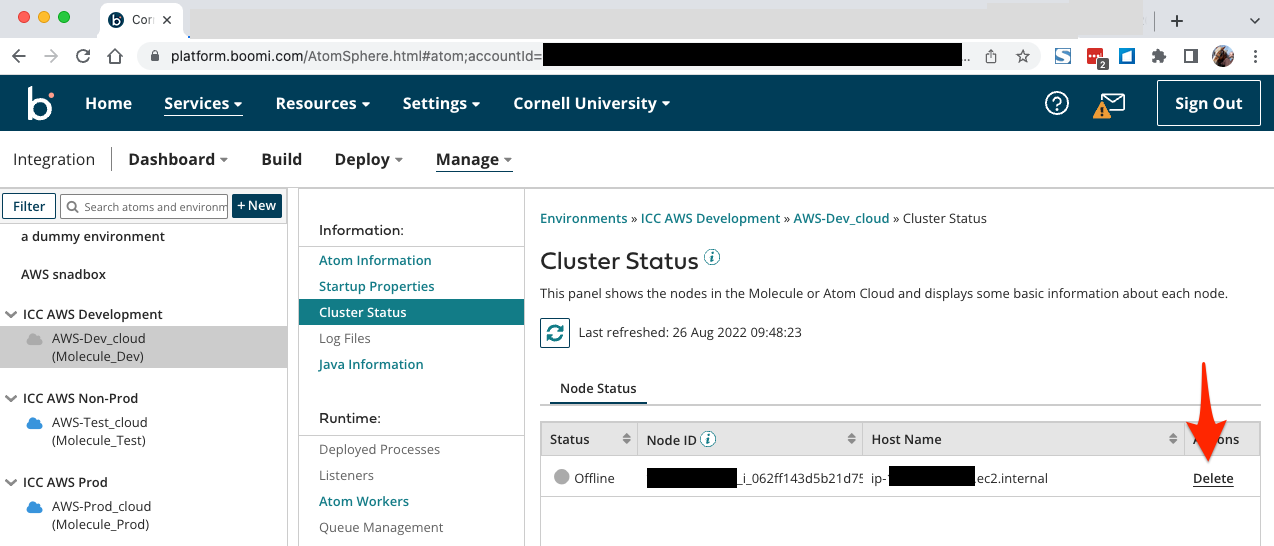Open Atom Workers under Runtime
Viewport: 1274px width, 546px height.
[364, 501]
